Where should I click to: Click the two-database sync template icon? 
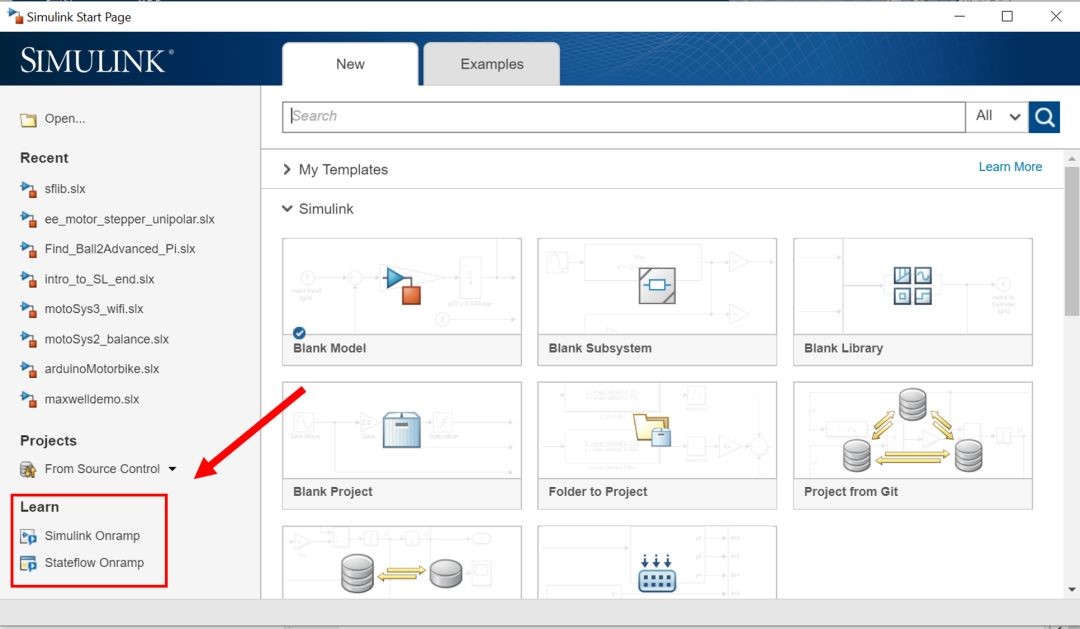click(402, 572)
